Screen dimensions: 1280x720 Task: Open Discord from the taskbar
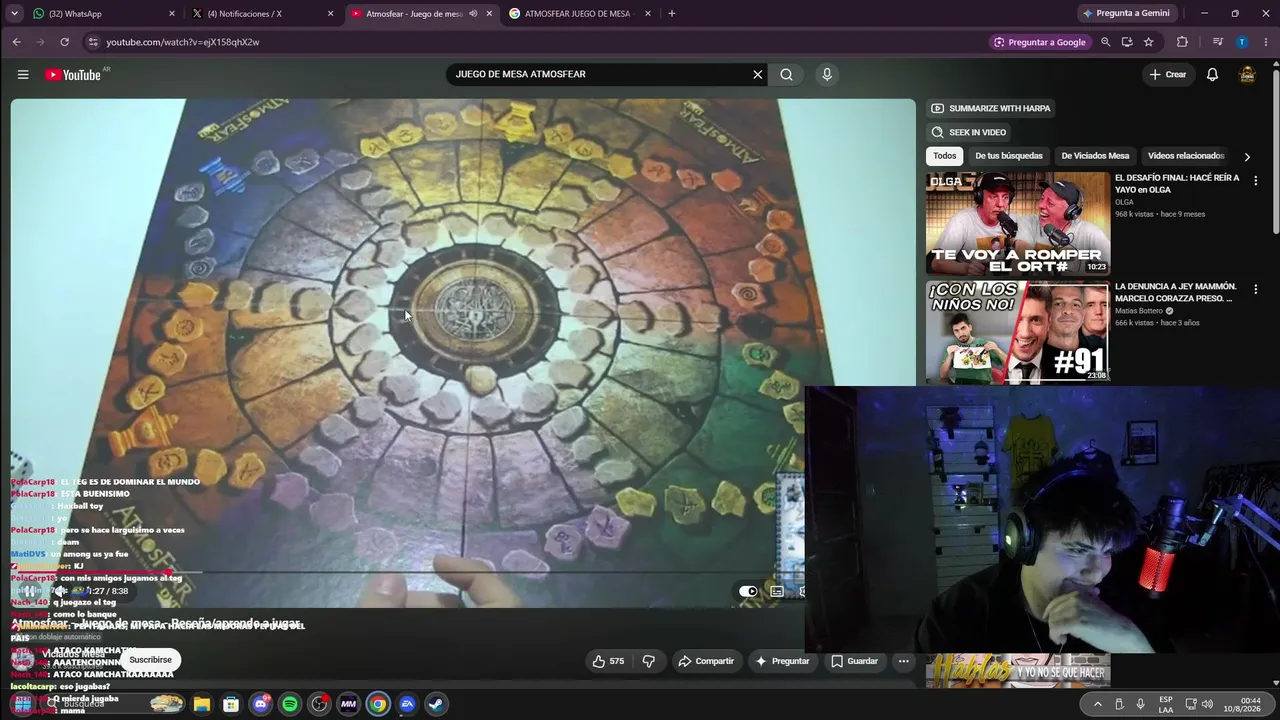261,704
